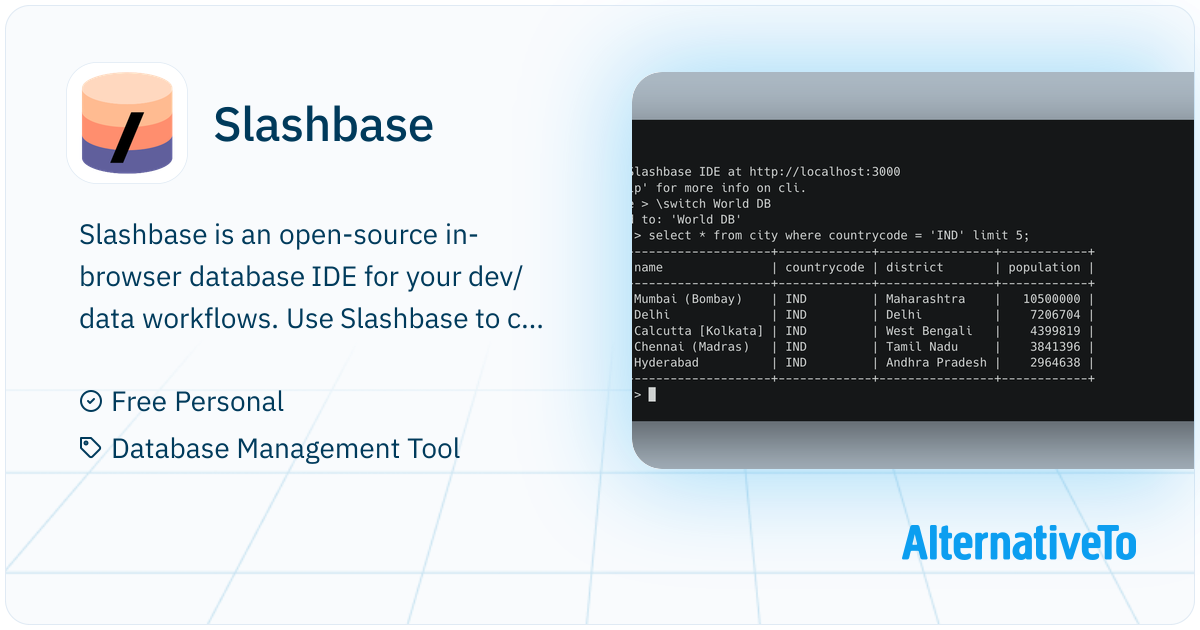Screen dimensions: 1200x630
Task: Click the population value 4399819
Action: pyautogui.click(x=1055, y=331)
